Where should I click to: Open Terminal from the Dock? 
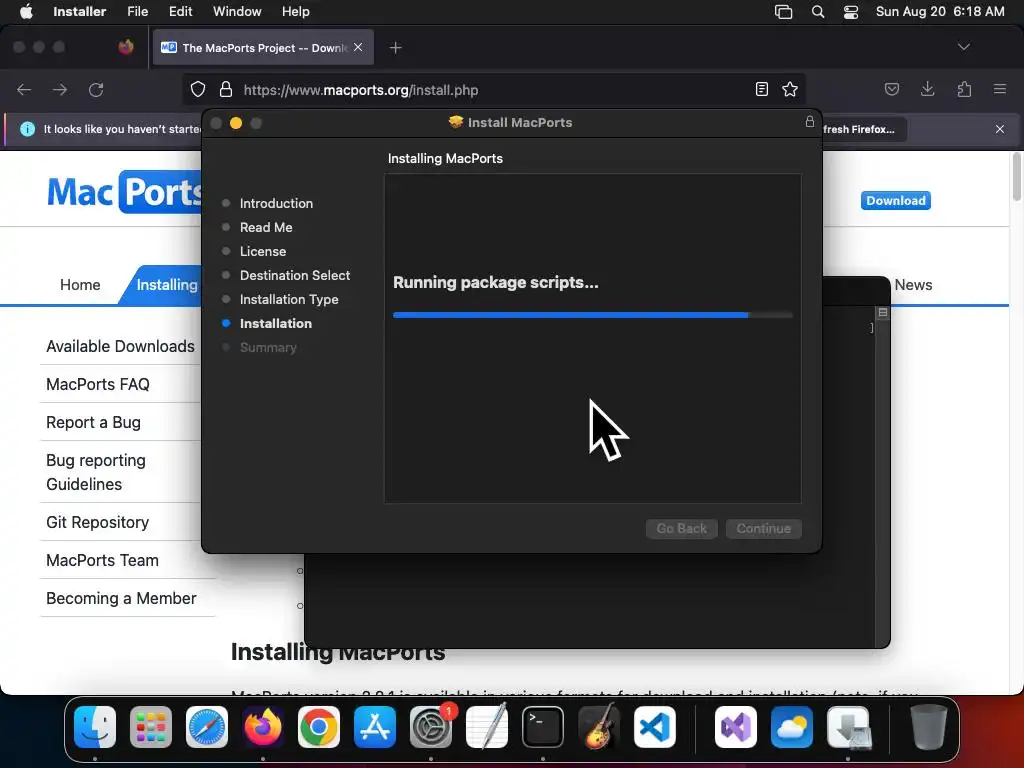pos(543,727)
